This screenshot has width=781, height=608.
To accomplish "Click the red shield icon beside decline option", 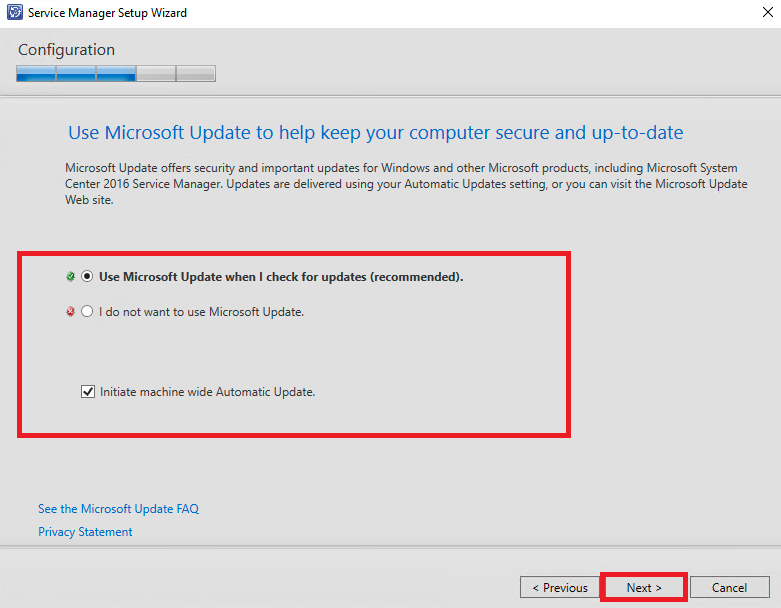I will tap(71, 312).
